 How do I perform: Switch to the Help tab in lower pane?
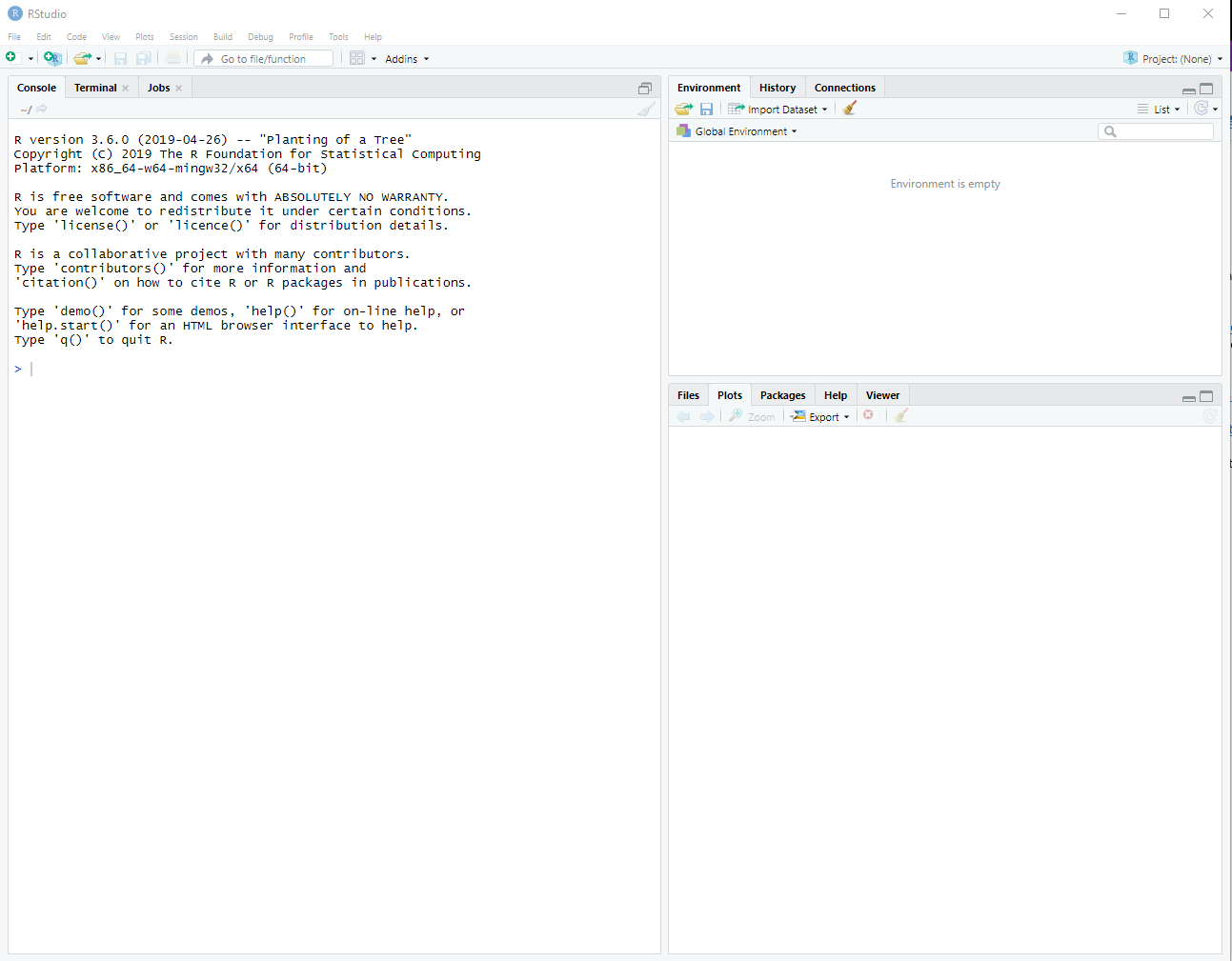tap(836, 395)
